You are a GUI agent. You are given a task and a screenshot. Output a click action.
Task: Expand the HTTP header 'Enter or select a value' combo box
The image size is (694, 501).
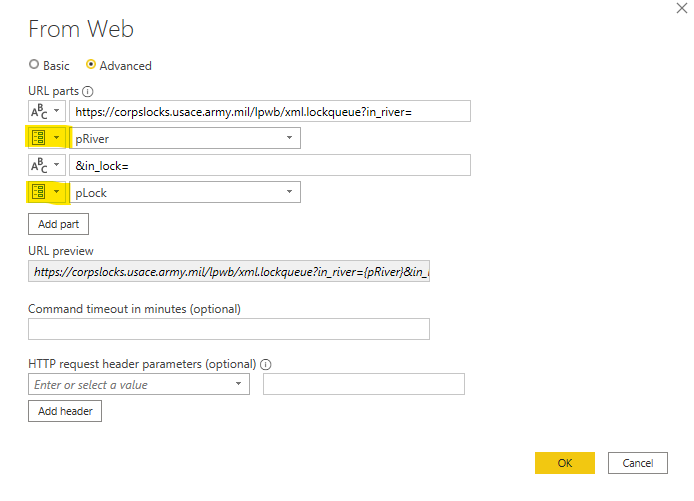pos(238,384)
